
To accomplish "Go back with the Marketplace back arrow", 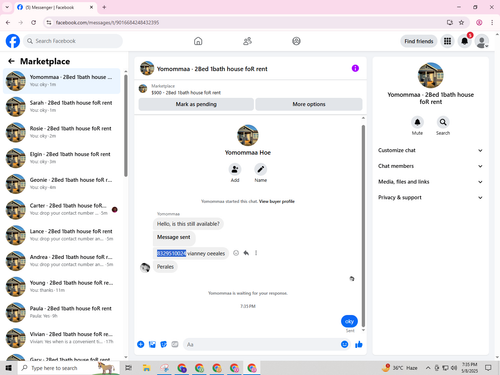I will click(11, 61).
